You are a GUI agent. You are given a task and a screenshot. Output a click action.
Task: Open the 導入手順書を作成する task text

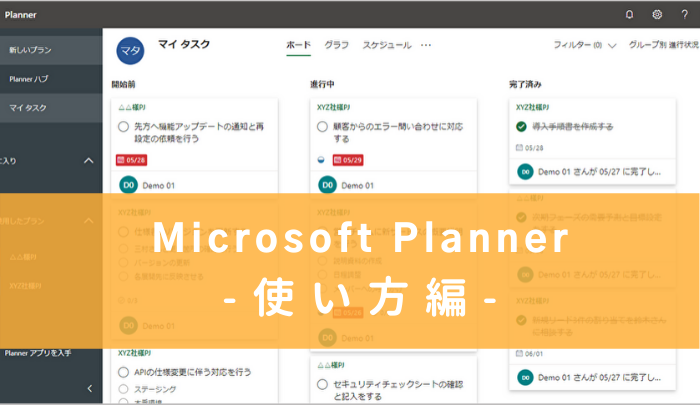coord(573,126)
